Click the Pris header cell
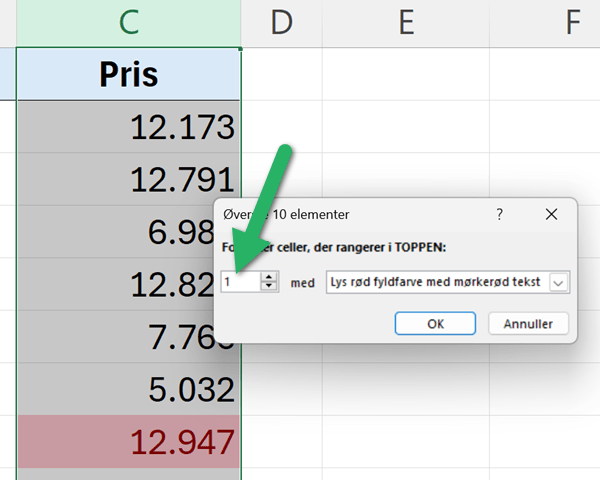This screenshot has height=480, width=600. click(129, 74)
